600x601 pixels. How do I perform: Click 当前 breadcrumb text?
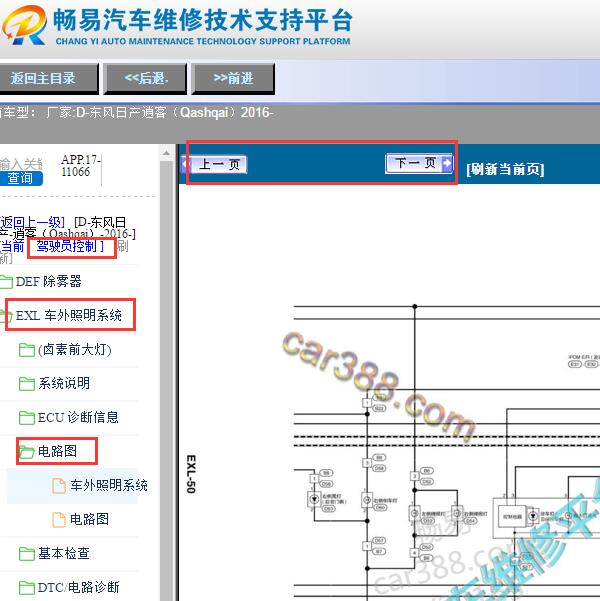(x=12, y=246)
